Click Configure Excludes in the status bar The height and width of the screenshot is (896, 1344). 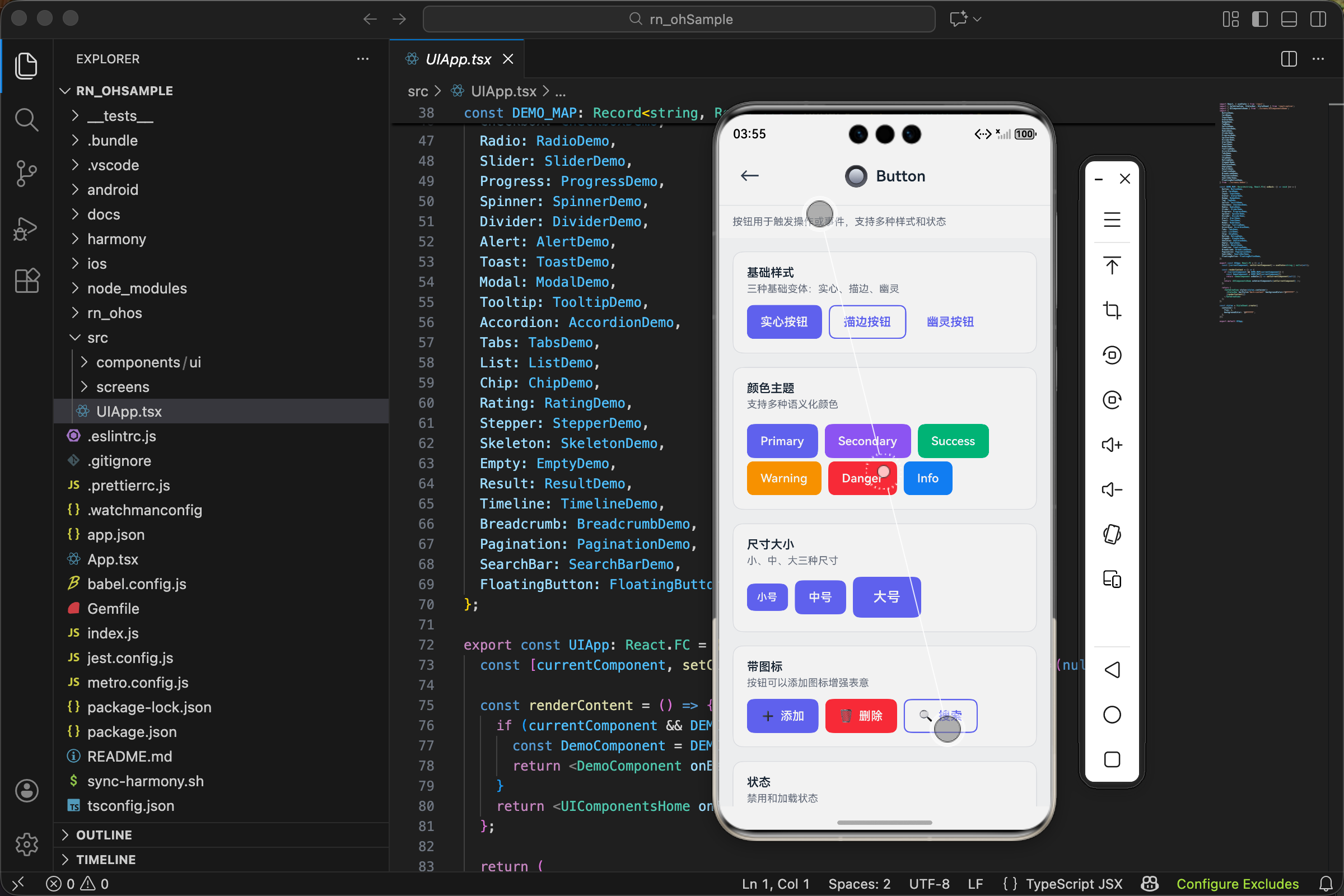1237,884
